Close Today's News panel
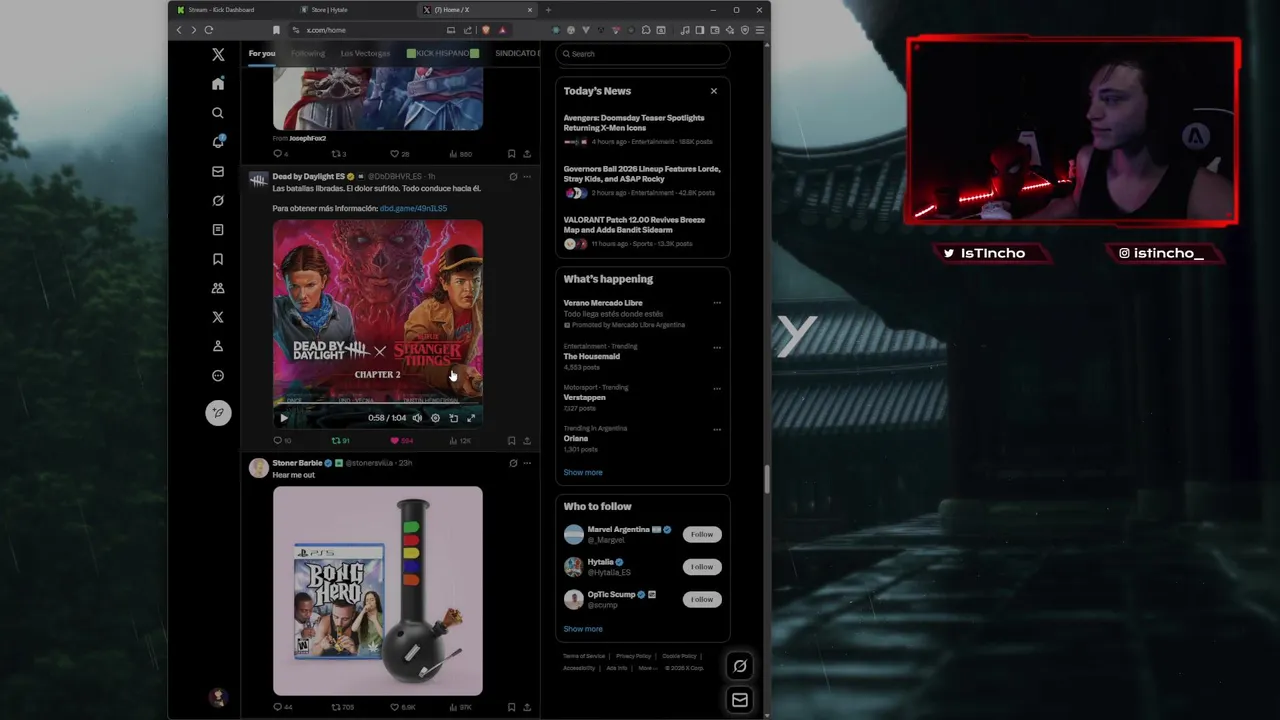The width and height of the screenshot is (1280, 720). (714, 91)
